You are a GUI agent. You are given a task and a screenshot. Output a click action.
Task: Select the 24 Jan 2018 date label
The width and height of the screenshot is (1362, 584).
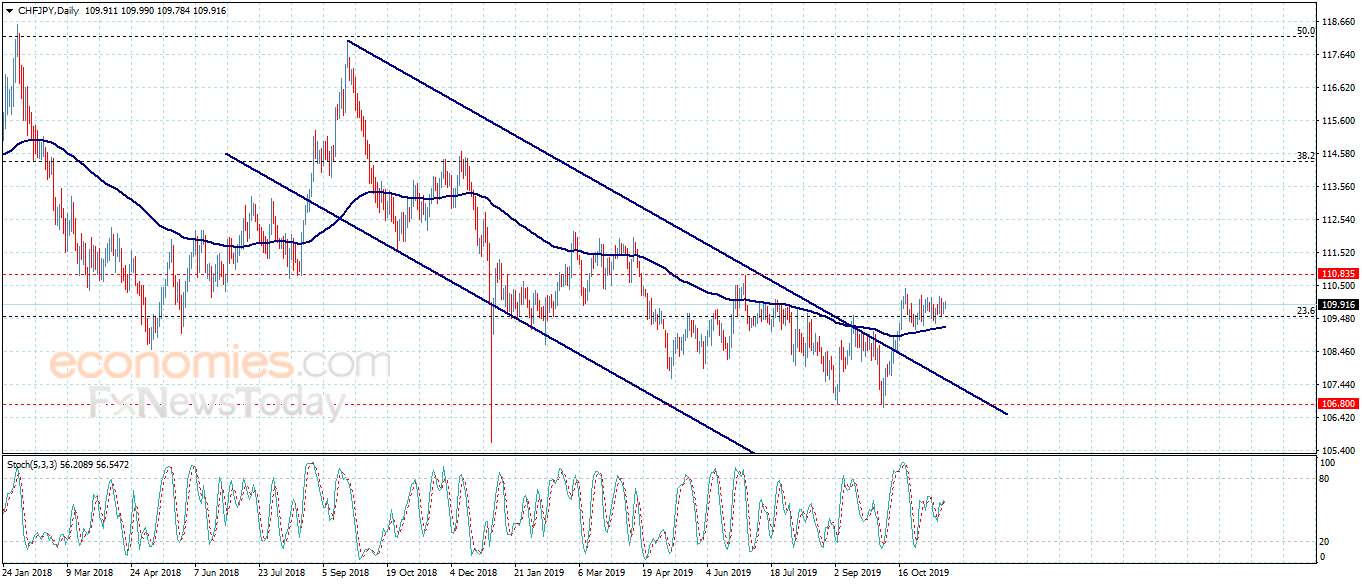pos(26,574)
